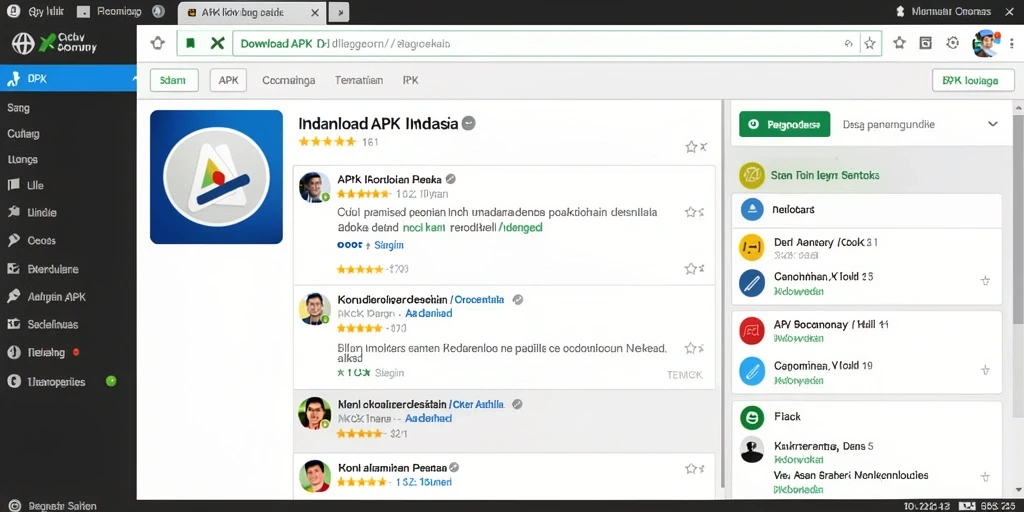Click the new tab dropdown button

click(339, 12)
